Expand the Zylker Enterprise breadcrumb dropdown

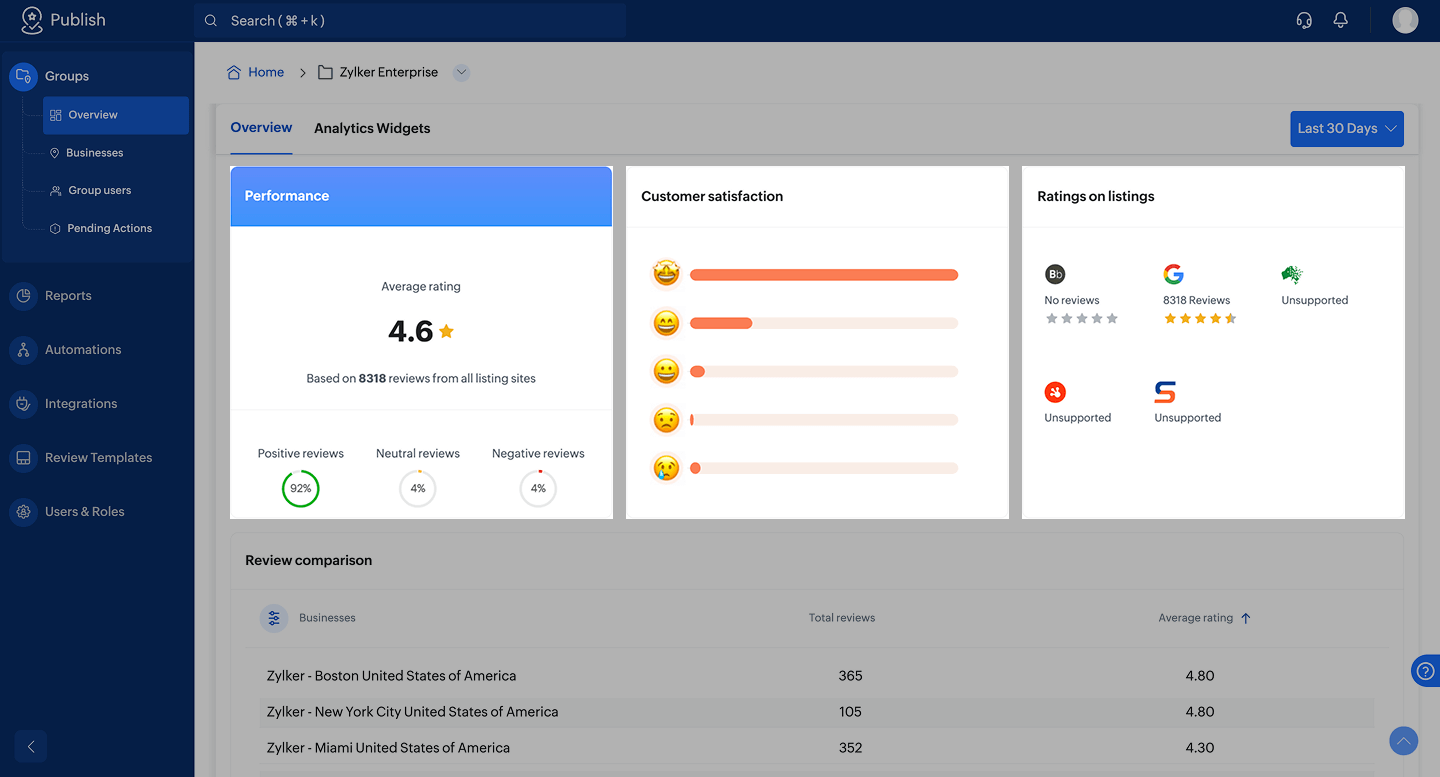pos(461,72)
